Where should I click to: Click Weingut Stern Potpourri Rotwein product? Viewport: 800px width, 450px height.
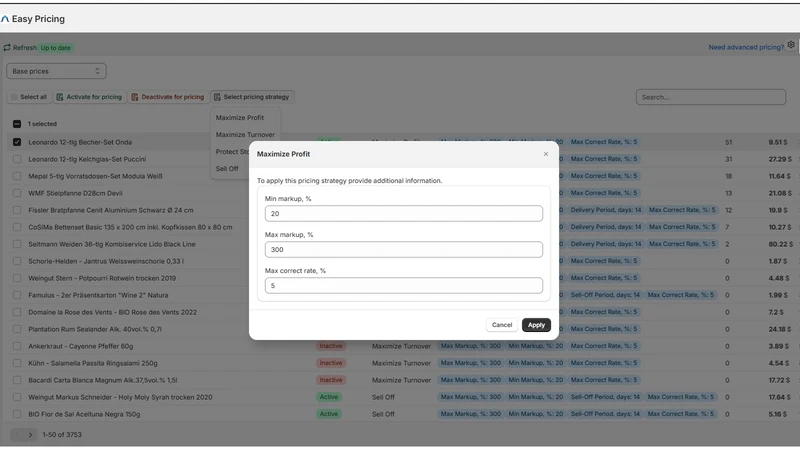point(102,278)
